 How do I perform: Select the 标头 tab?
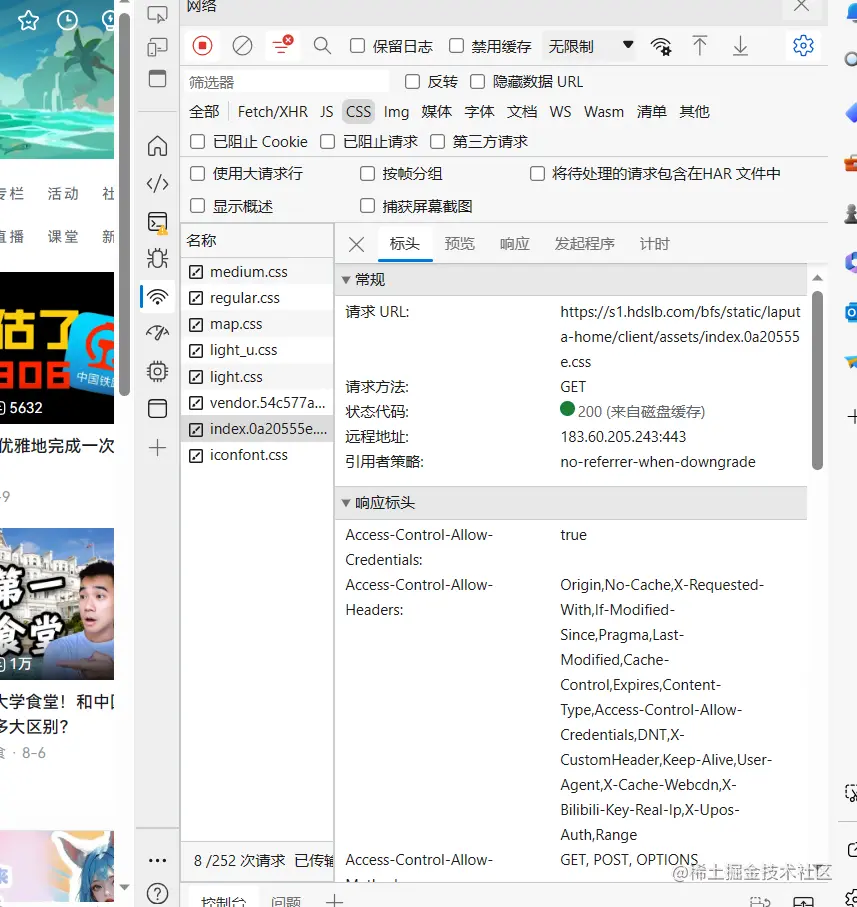pos(405,244)
